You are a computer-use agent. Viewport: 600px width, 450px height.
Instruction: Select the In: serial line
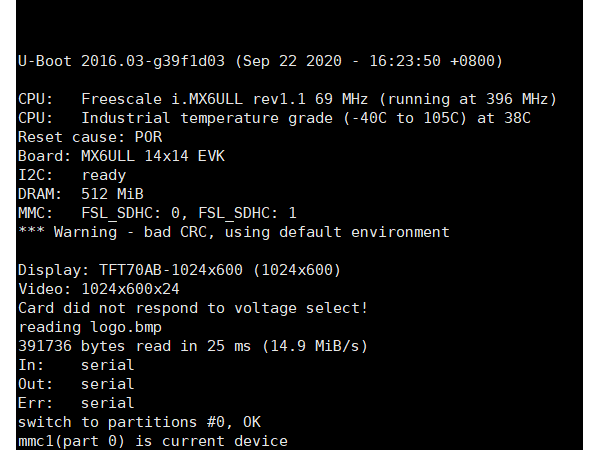click(x=76, y=365)
